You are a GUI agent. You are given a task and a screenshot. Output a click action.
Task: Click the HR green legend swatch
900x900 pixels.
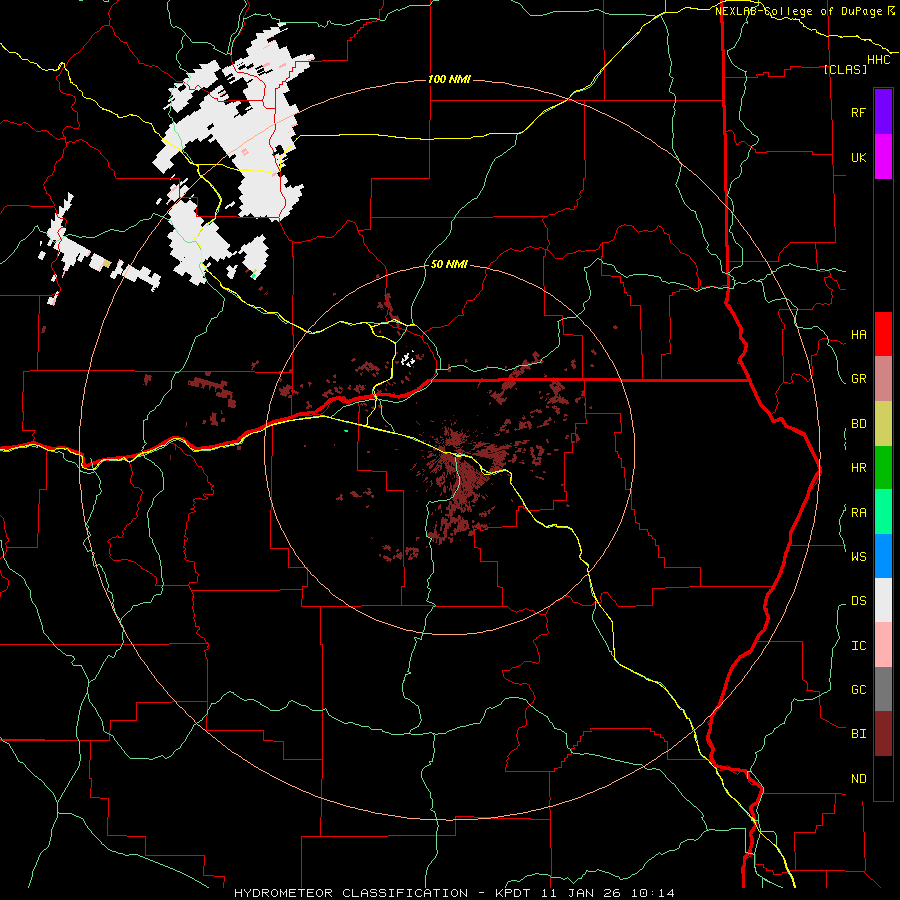883,468
